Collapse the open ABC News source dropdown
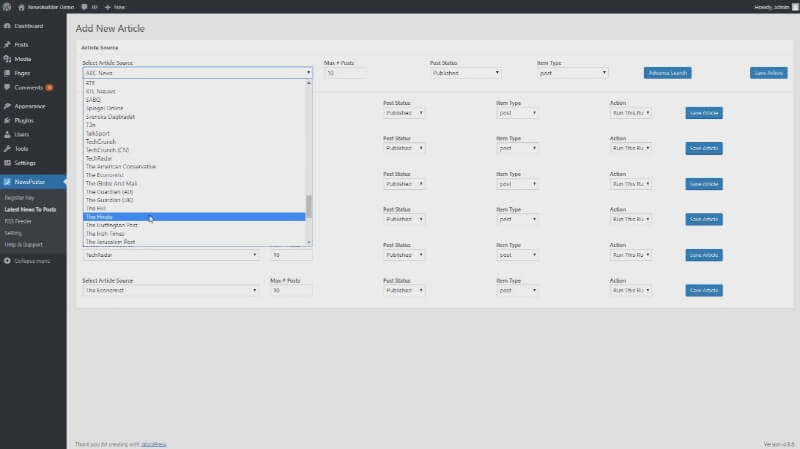Viewport: 800px width, 449px height. [x=197, y=73]
